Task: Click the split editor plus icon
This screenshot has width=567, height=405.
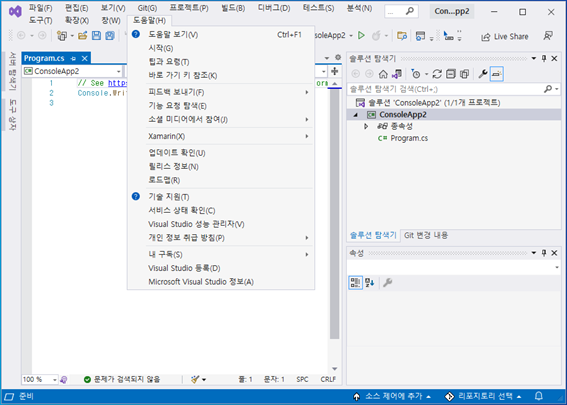Action: tap(334, 71)
